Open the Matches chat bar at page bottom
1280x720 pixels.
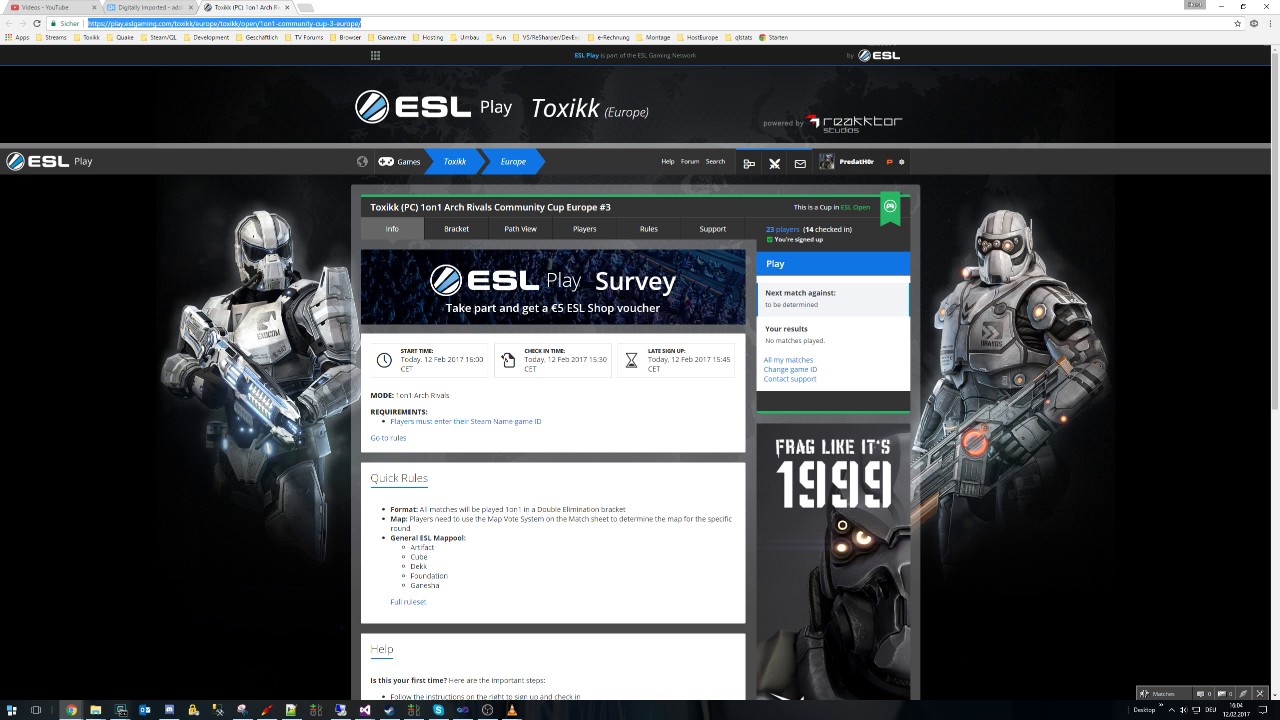click(1164, 693)
